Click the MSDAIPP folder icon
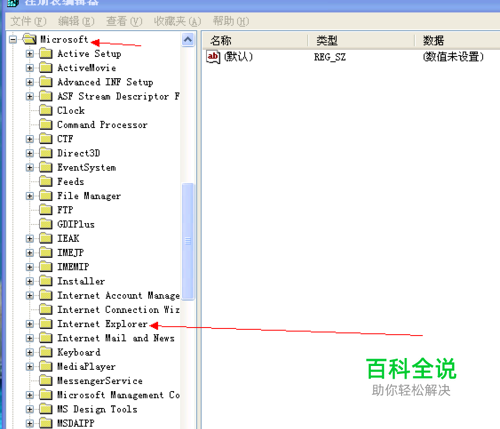The width and height of the screenshot is (500, 429). coord(46,423)
